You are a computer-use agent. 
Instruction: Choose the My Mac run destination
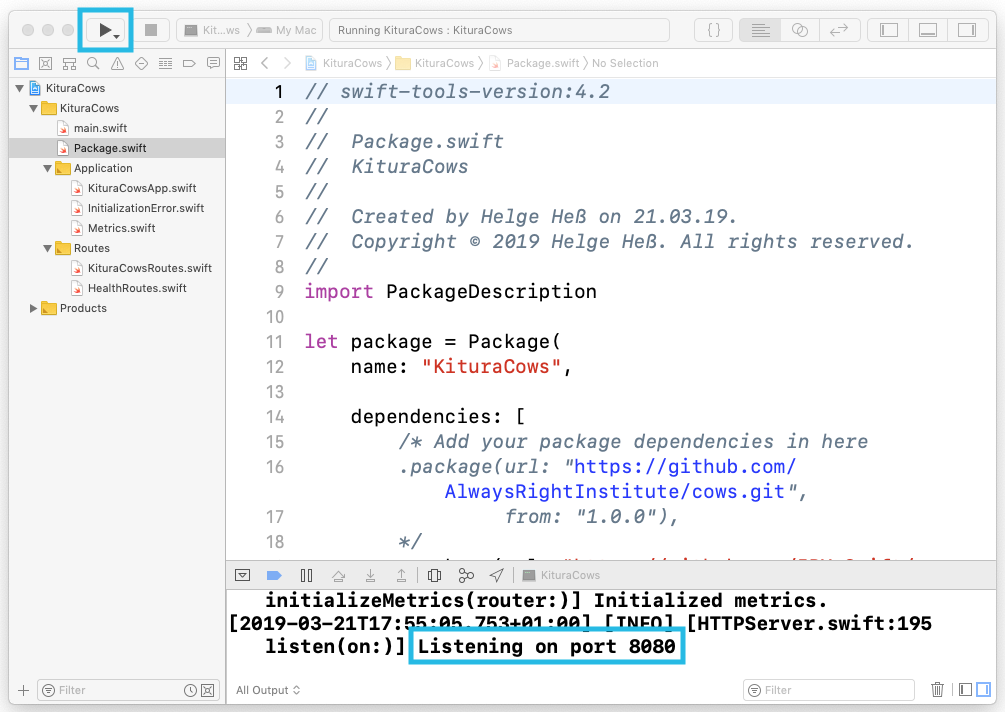[287, 30]
